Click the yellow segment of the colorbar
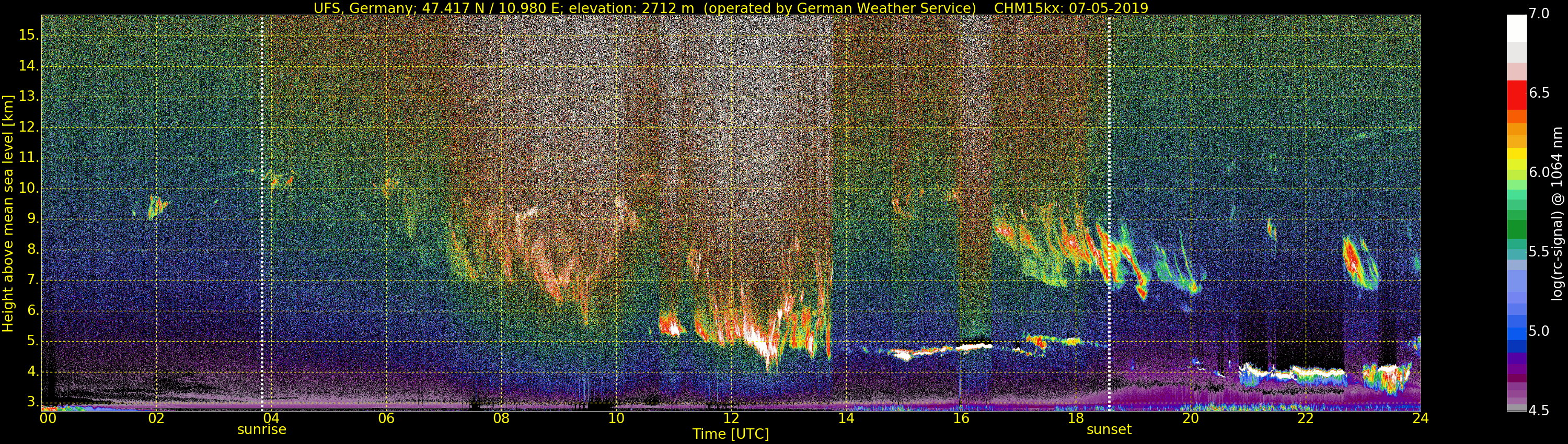The width and height of the screenshot is (1568, 444). [1516, 153]
